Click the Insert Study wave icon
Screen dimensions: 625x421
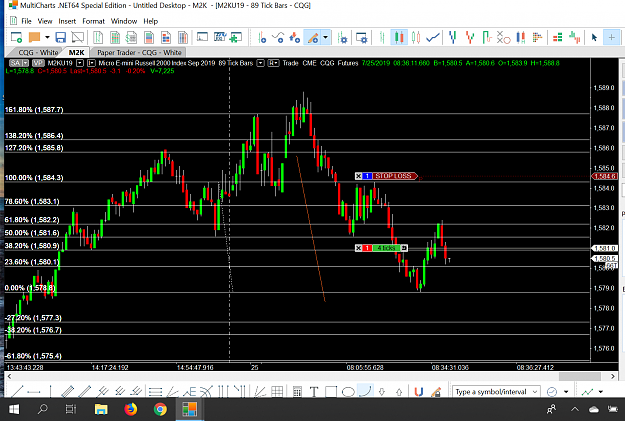[278, 37]
